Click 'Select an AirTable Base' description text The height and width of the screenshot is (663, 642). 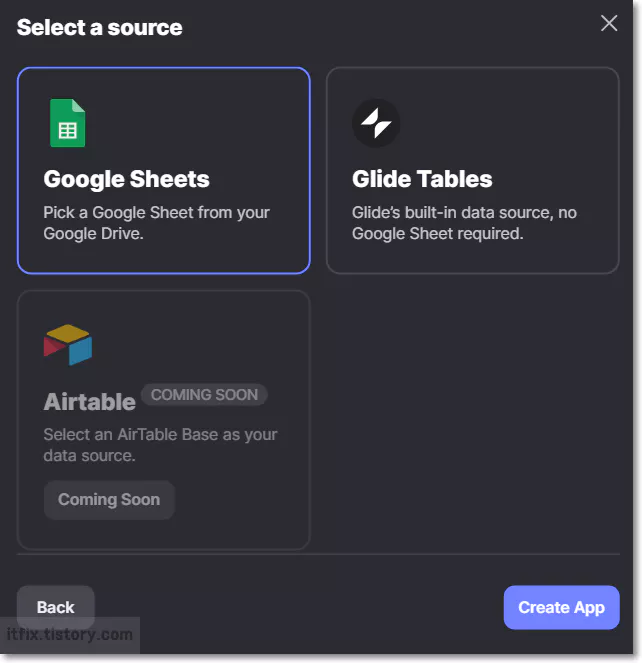160,445
